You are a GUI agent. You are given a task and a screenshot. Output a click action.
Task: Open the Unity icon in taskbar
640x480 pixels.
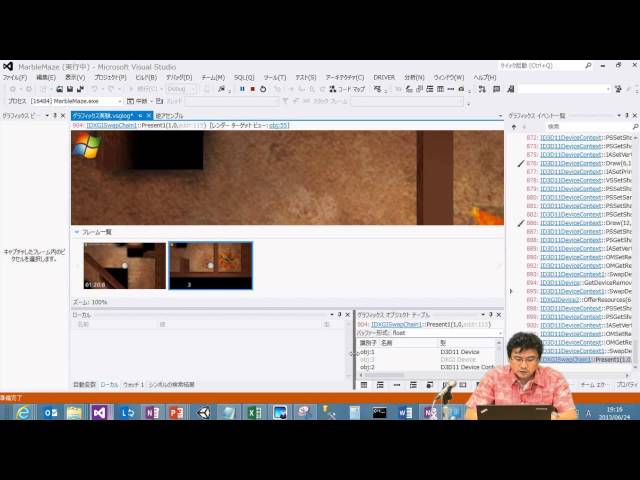point(203,413)
